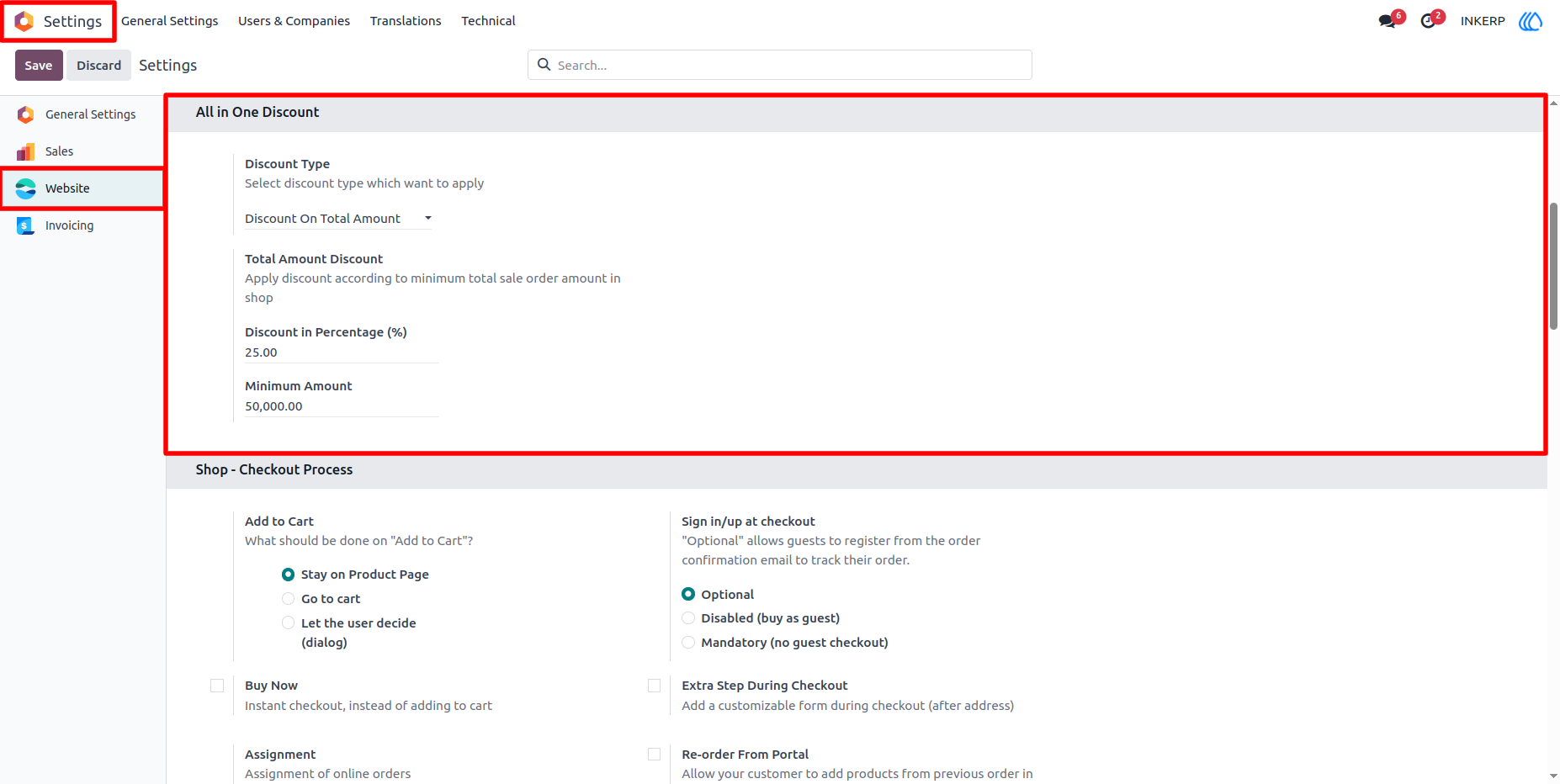Click the search magnifier icon
Image resolution: width=1560 pixels, height=784 pixels.
pos(544,65)
